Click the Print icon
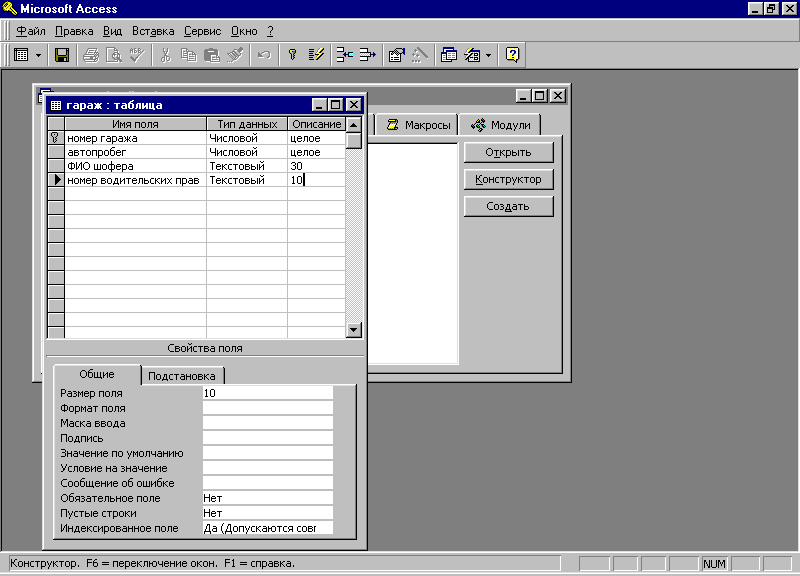This screenshot has width=800, height=576. (91, 55)
